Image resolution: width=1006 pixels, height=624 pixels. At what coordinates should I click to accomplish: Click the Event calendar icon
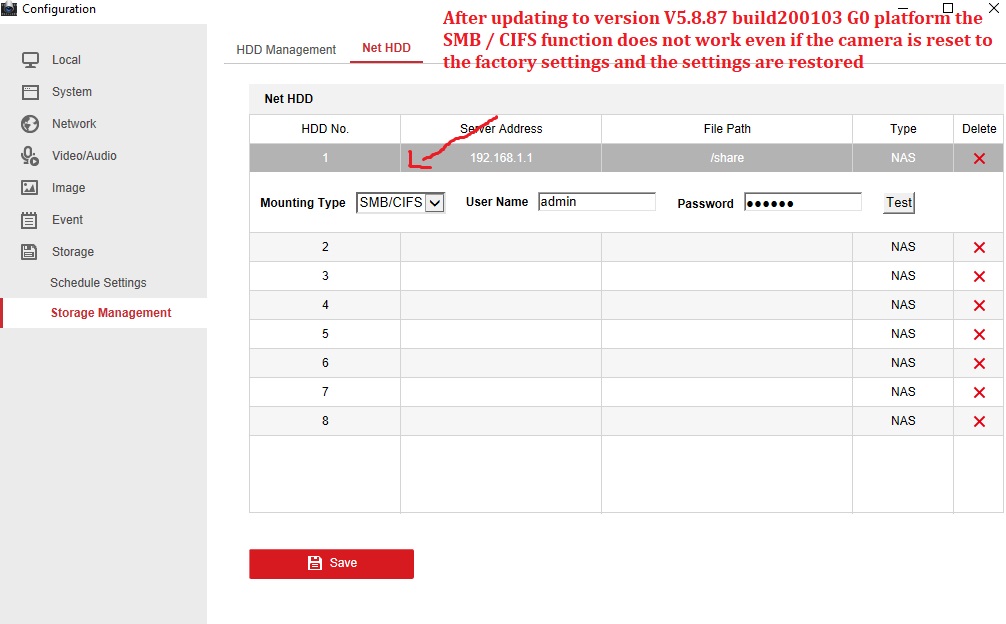[30, 220]
